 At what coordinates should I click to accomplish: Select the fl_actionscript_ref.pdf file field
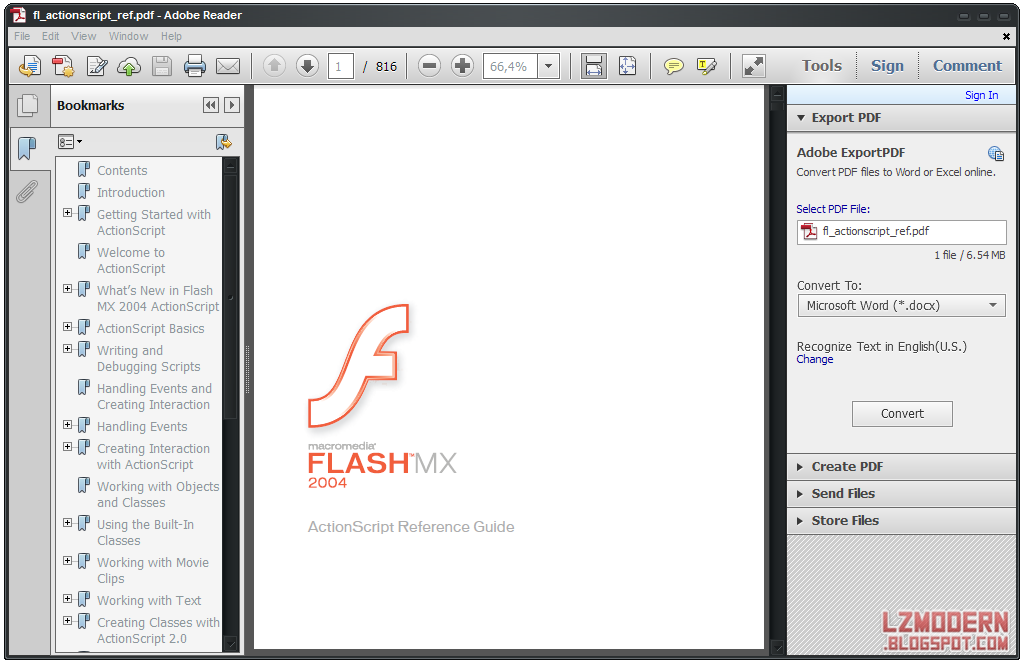click(x=901, y=232)
